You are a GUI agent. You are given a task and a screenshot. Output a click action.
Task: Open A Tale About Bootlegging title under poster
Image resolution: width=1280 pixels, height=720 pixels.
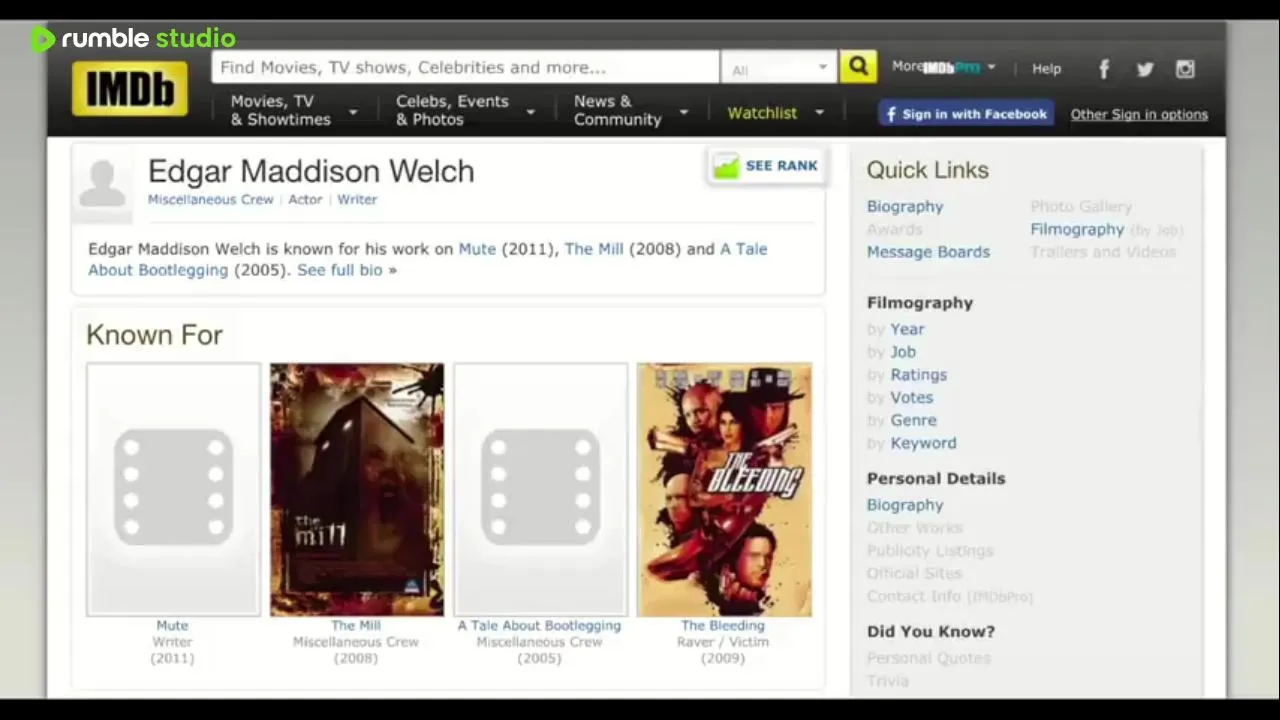[x=539, y=625]
